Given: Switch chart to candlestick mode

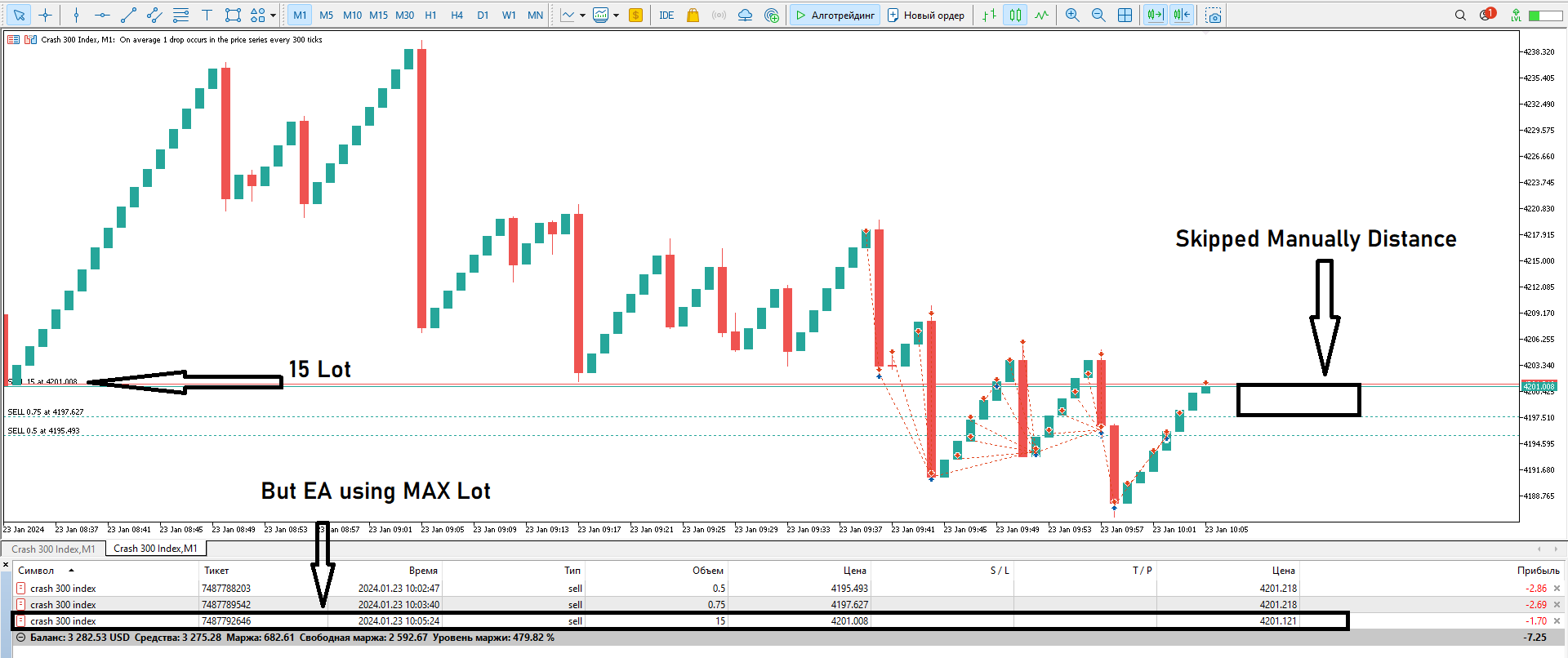Looking at the screenshot, I should pyautogui.click(x=1015, y=15).
